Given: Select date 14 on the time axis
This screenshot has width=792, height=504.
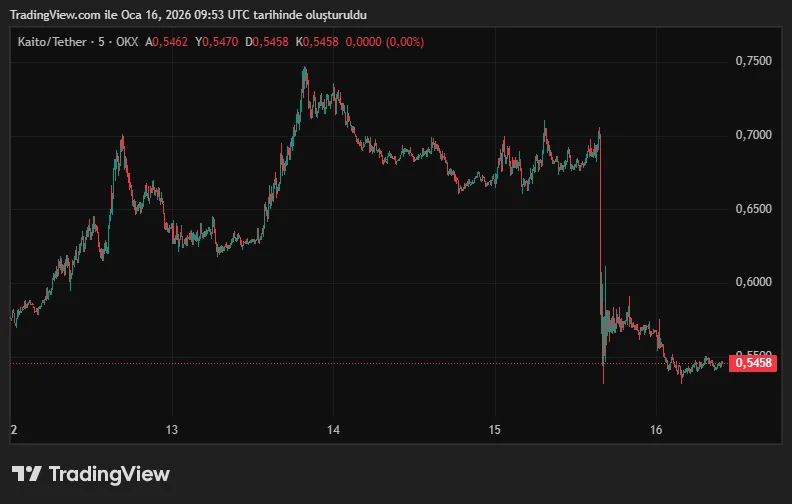Looking at the screenshot, I should (333, 430).
